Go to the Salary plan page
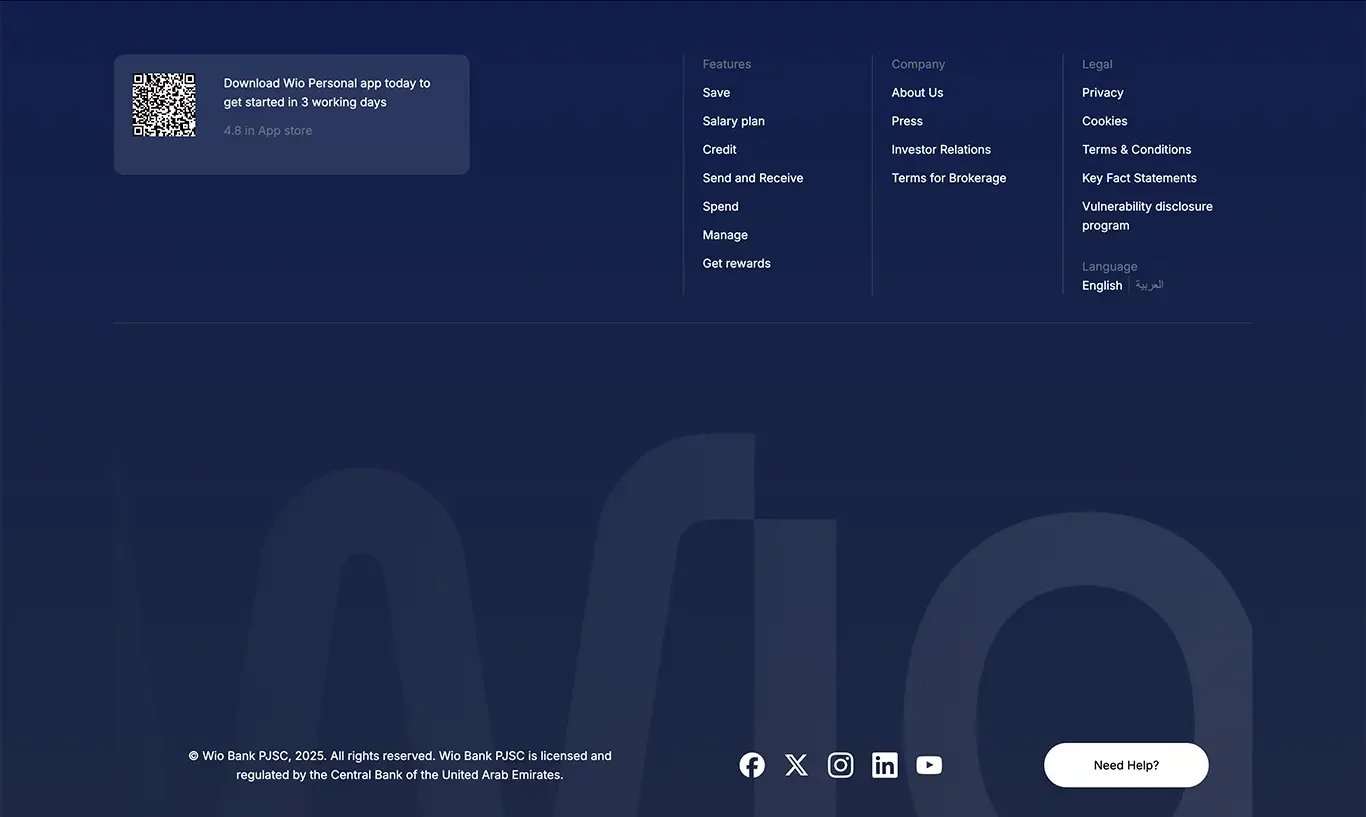 point(733,121)
